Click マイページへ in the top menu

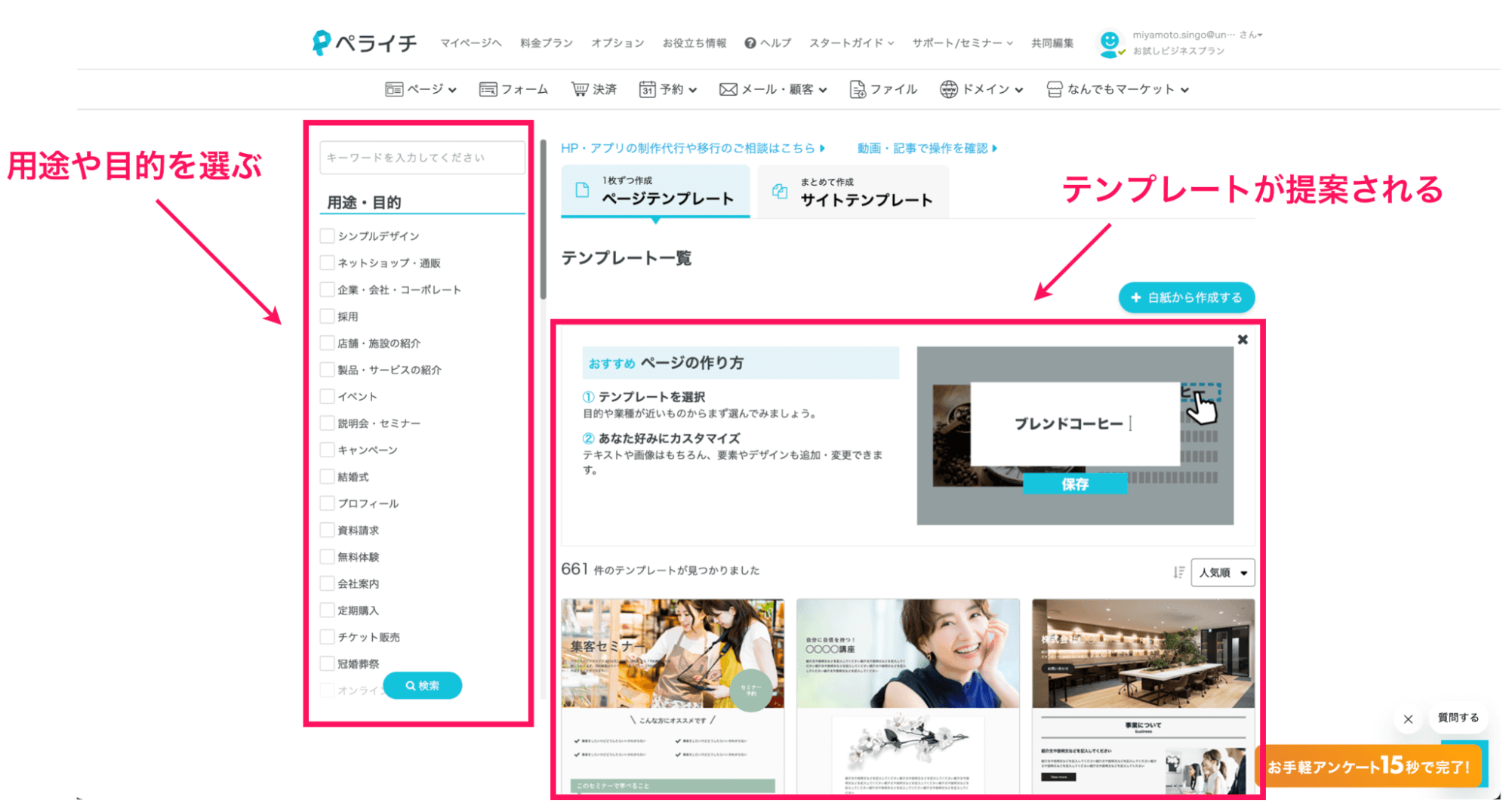pos(473,43)
